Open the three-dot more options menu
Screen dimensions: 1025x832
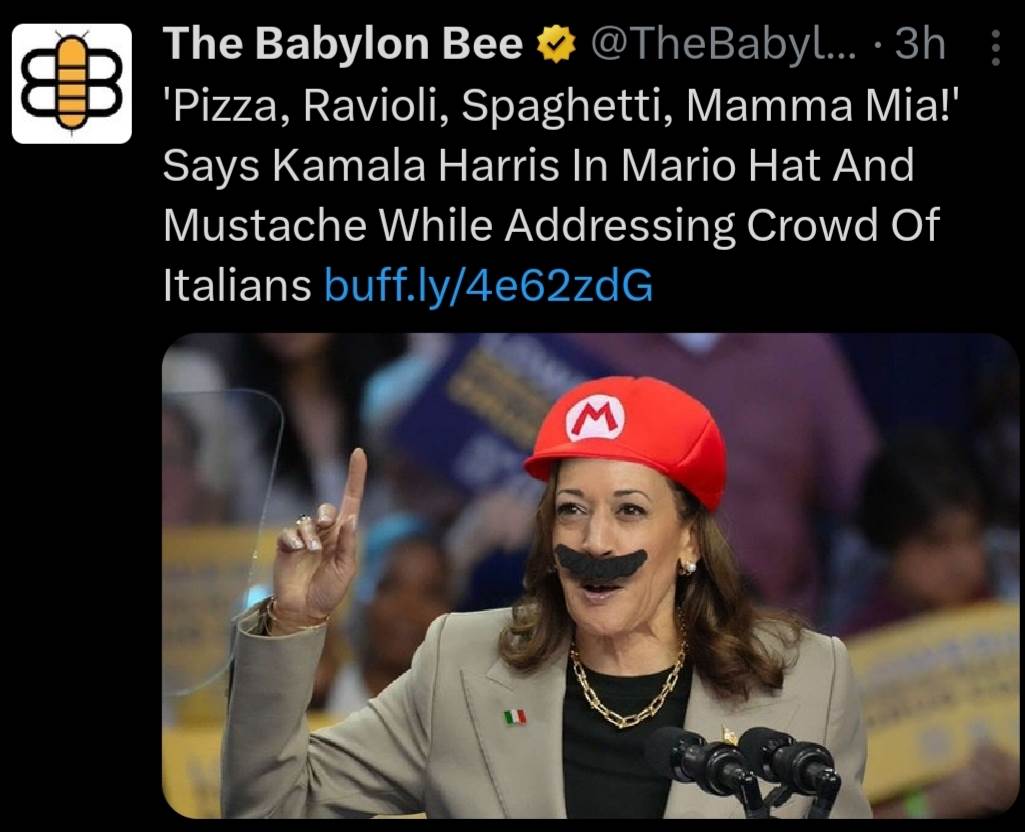[x=995, y=47]
